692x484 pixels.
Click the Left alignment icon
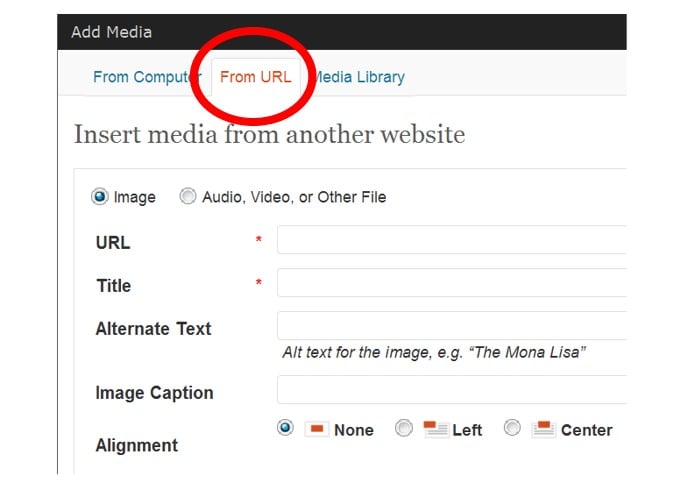pyautogui.click(x=436, y=429)
